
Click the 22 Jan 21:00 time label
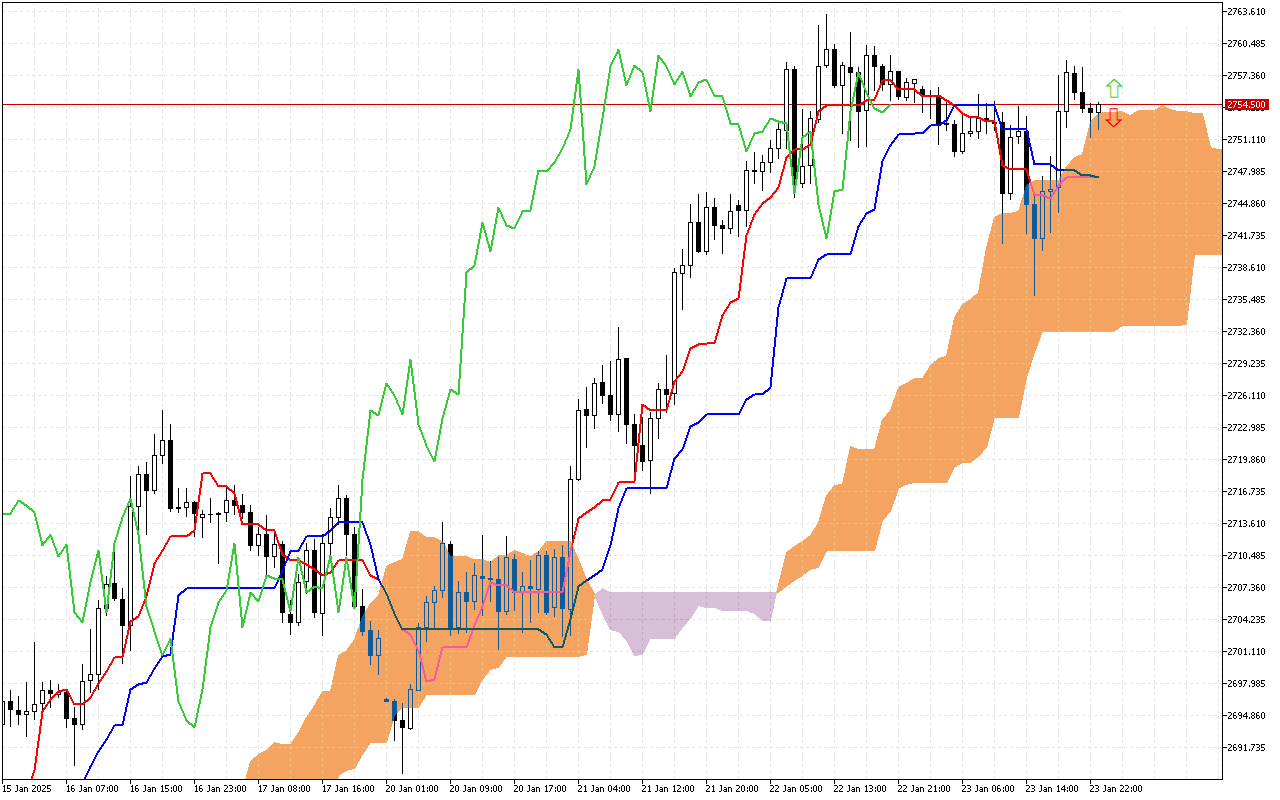pyautogui.click(x=923, y=789)
